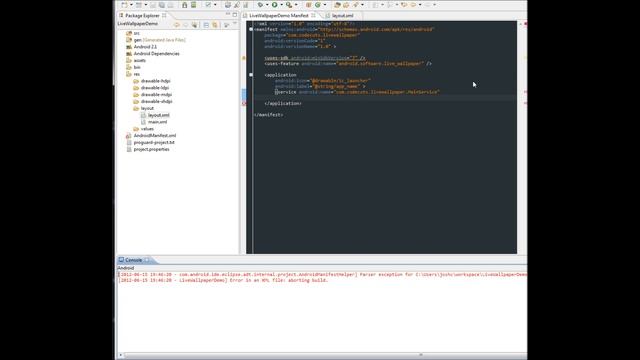
Task: Click the checkmark toolbar icon
Action: pos(208,5)
